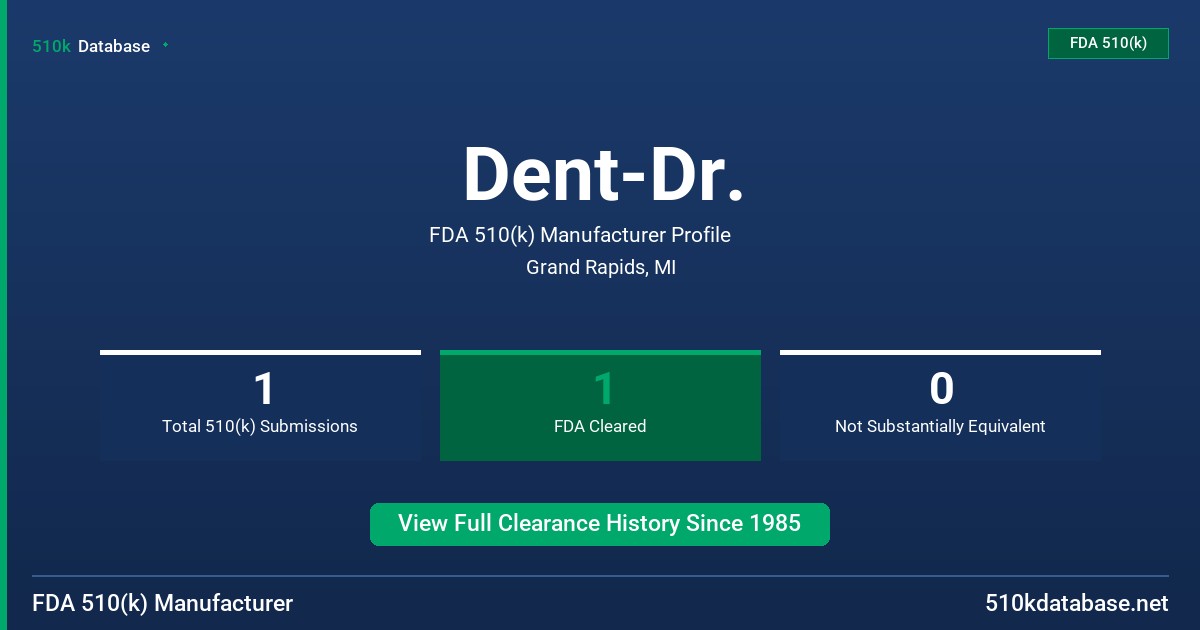Image resolution: width=1200 pixels, height=630 pixels.
Task: Select the FDA 510(k) Manufacturer Profile subtitle
Action: (580, 235)
